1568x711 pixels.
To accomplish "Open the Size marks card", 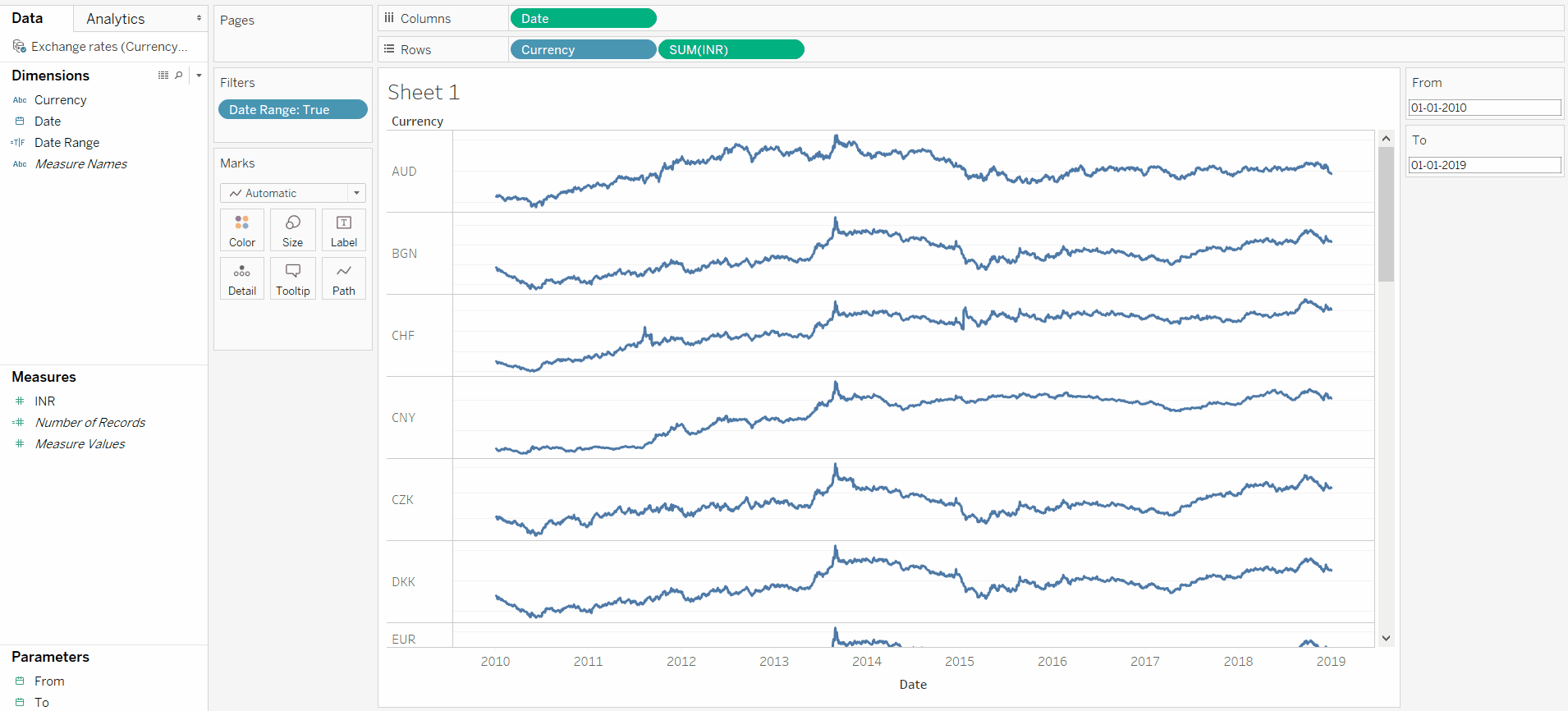I will point(293,230).
